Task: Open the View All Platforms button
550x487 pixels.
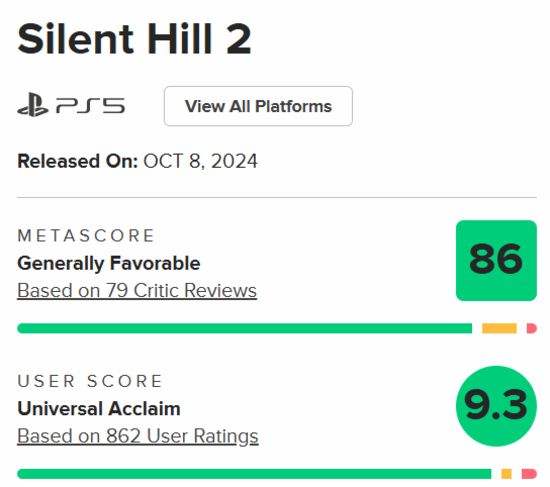Action: 258,106
